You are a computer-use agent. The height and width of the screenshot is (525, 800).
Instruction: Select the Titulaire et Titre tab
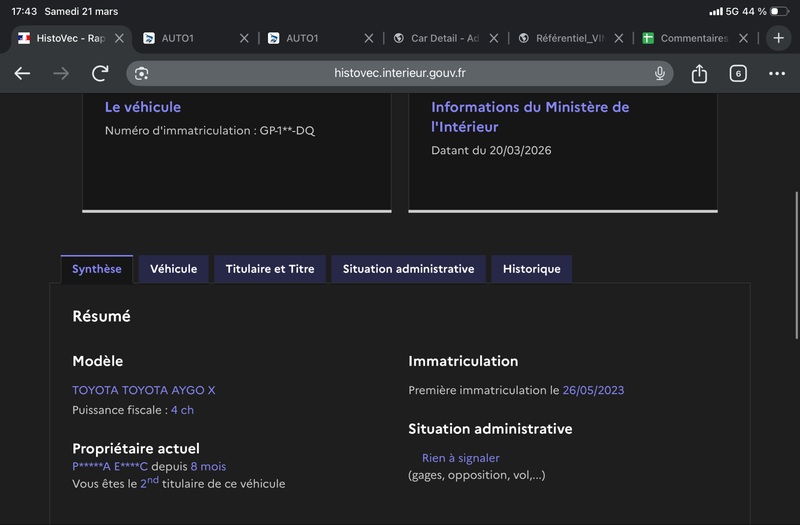click(270, 269)
